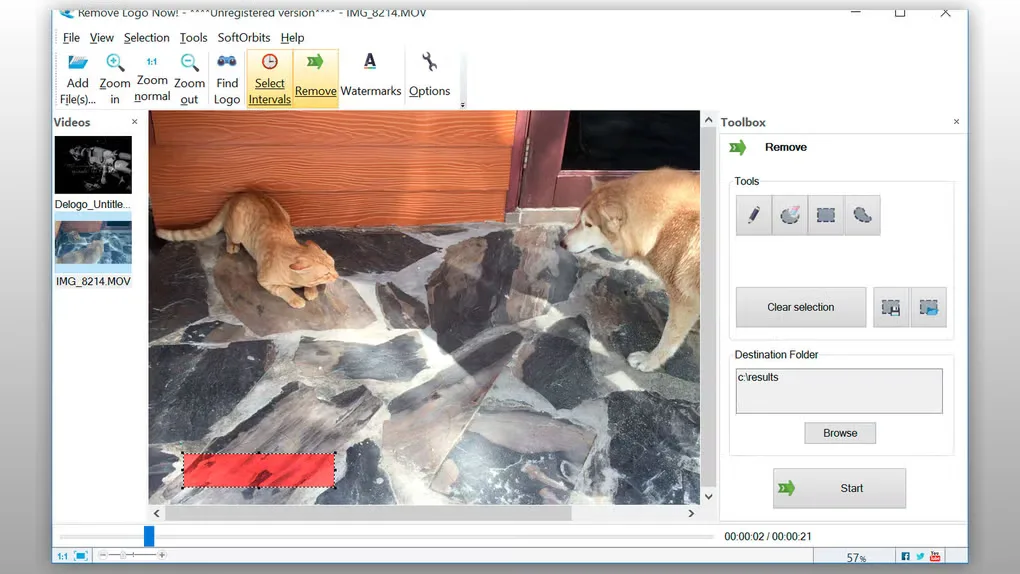Click the fit-to-window icon in status bar

81,556
